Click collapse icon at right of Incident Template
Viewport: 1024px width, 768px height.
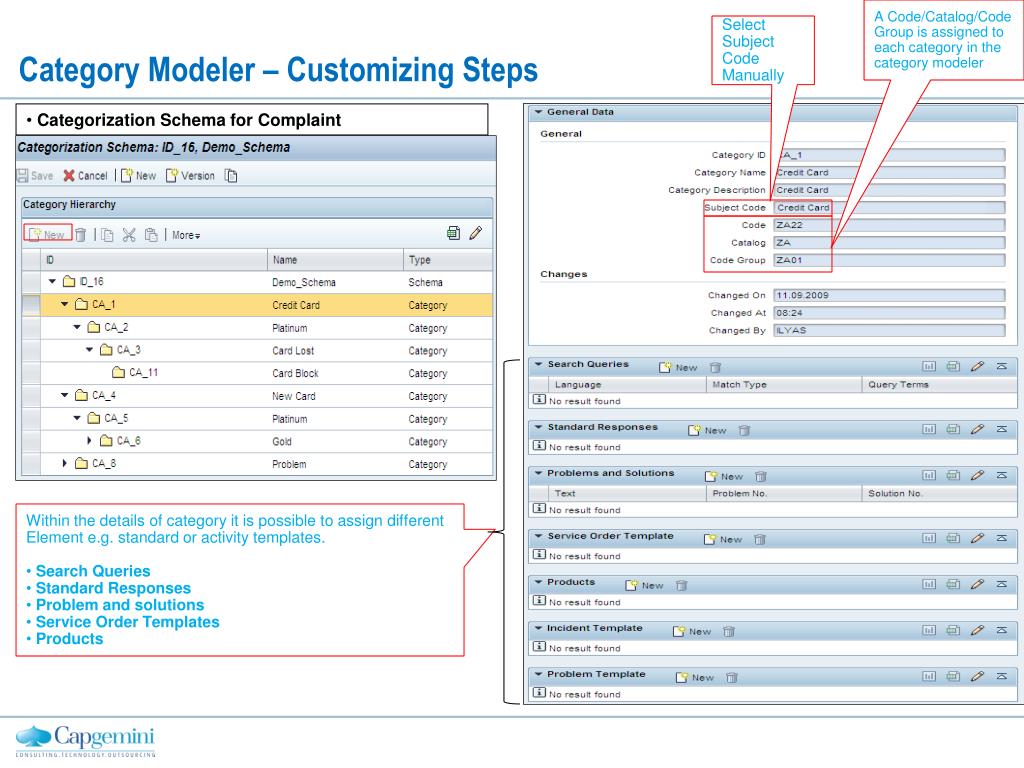point(1002,630)
